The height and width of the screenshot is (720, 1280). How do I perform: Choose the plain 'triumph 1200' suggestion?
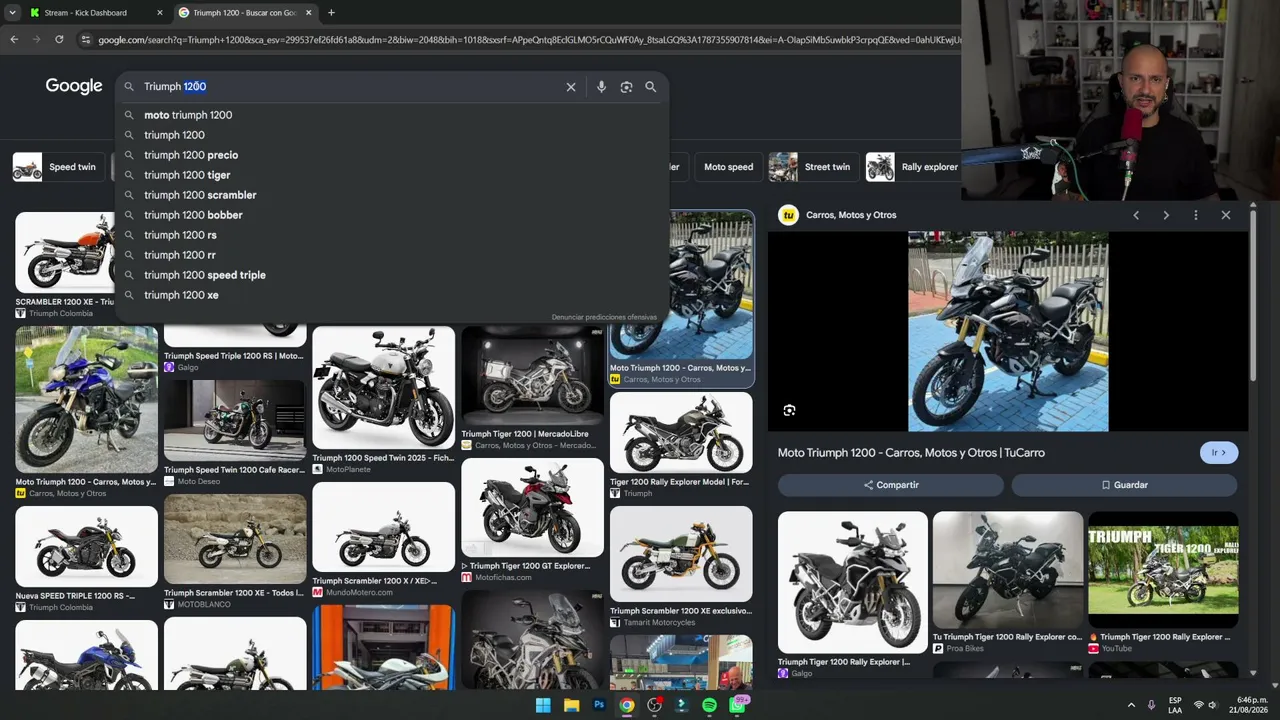392,135
